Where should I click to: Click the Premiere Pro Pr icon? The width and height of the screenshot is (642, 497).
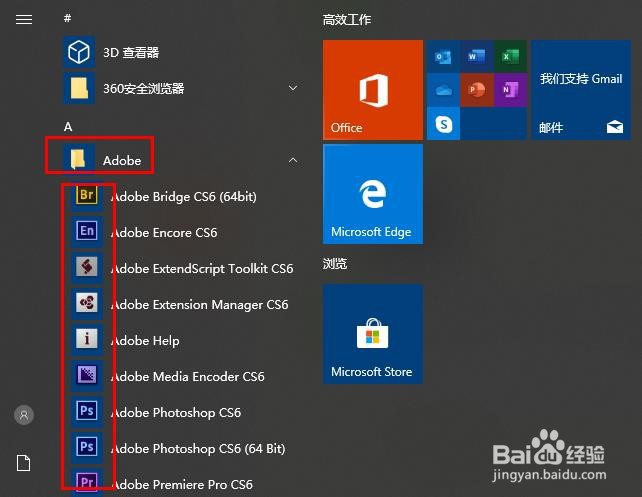pyautogui.click(x=87, y=482)
